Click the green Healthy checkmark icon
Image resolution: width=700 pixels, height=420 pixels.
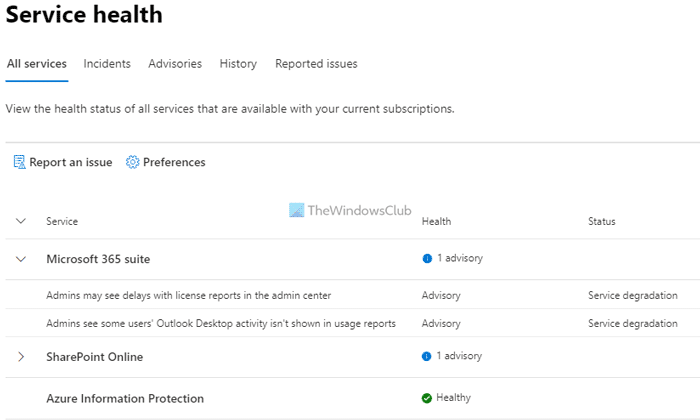[427, 398]
